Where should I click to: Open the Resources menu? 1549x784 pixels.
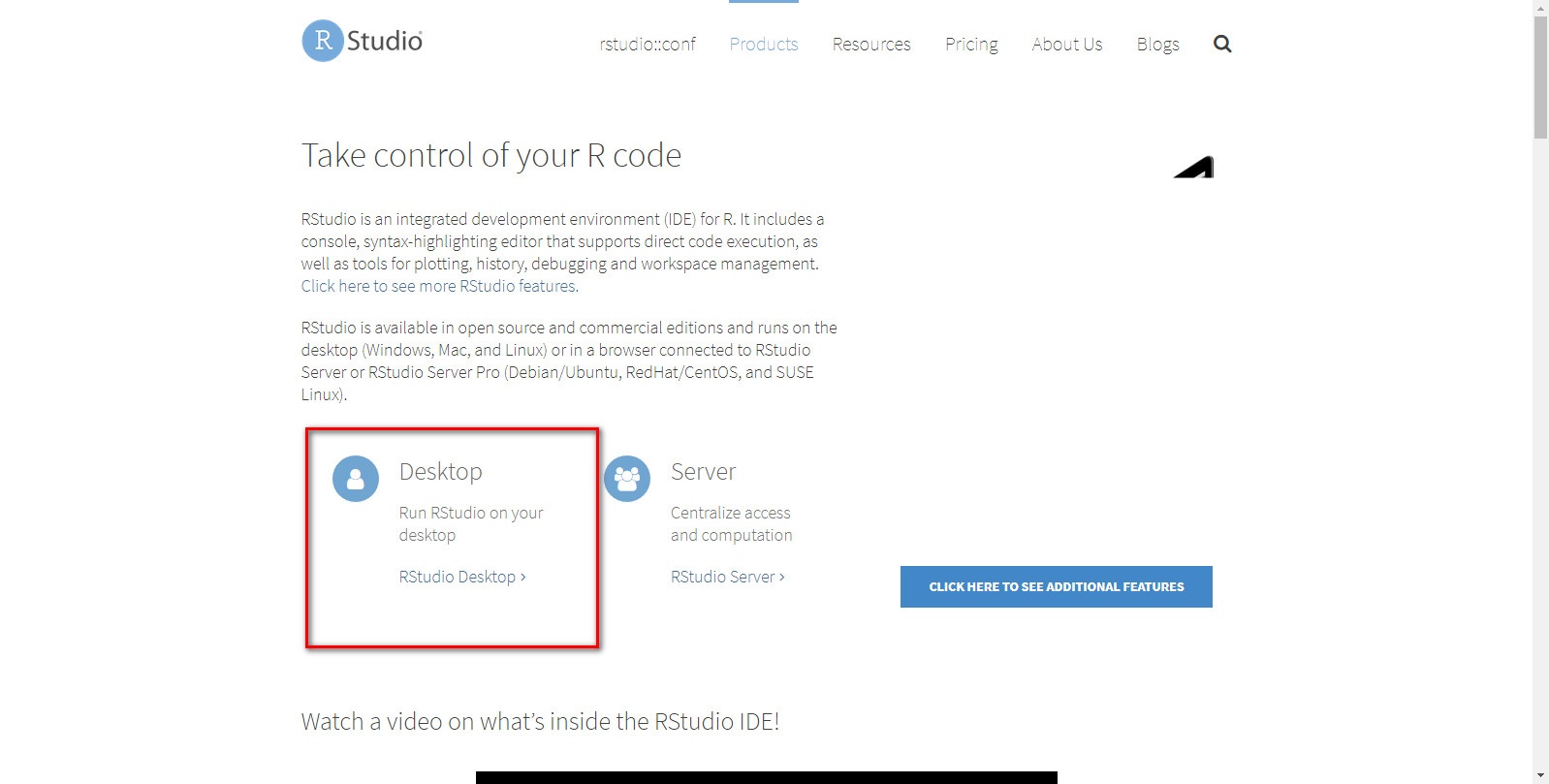pos(871,44)
